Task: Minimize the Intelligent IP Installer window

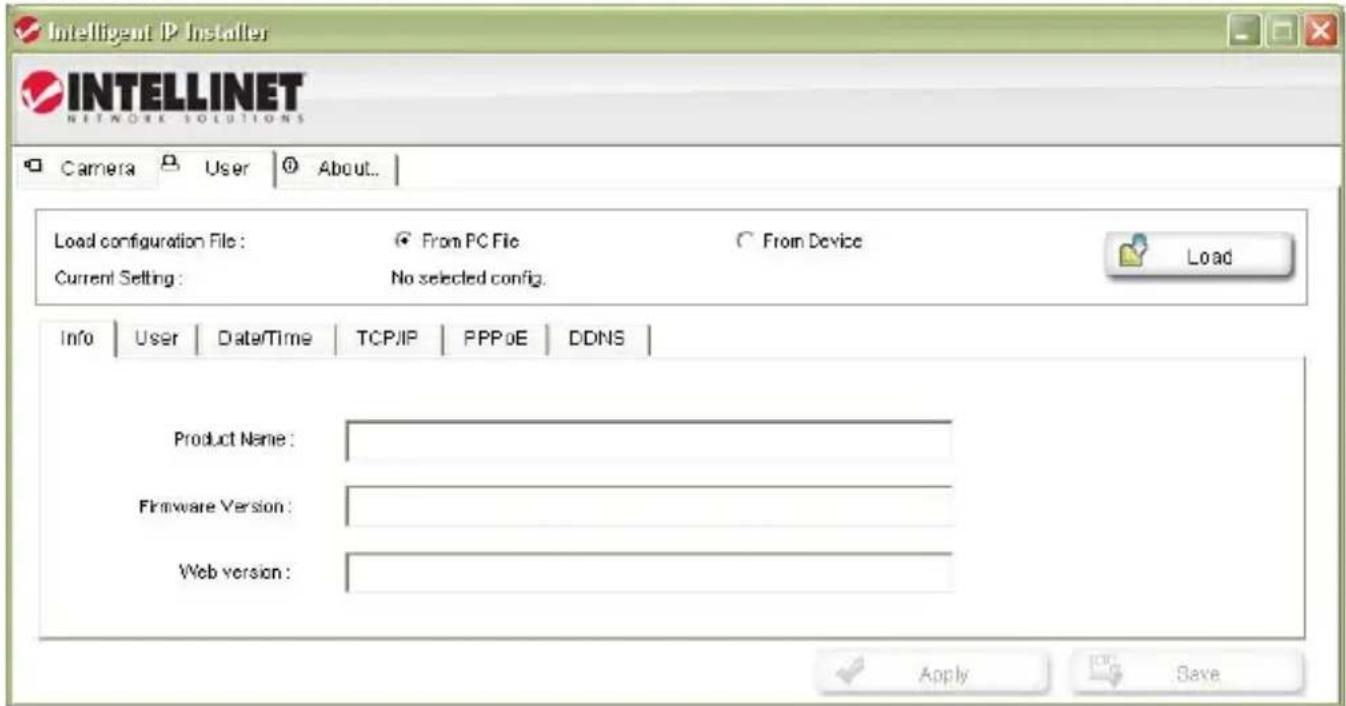Action: (x=1243, y=32)
